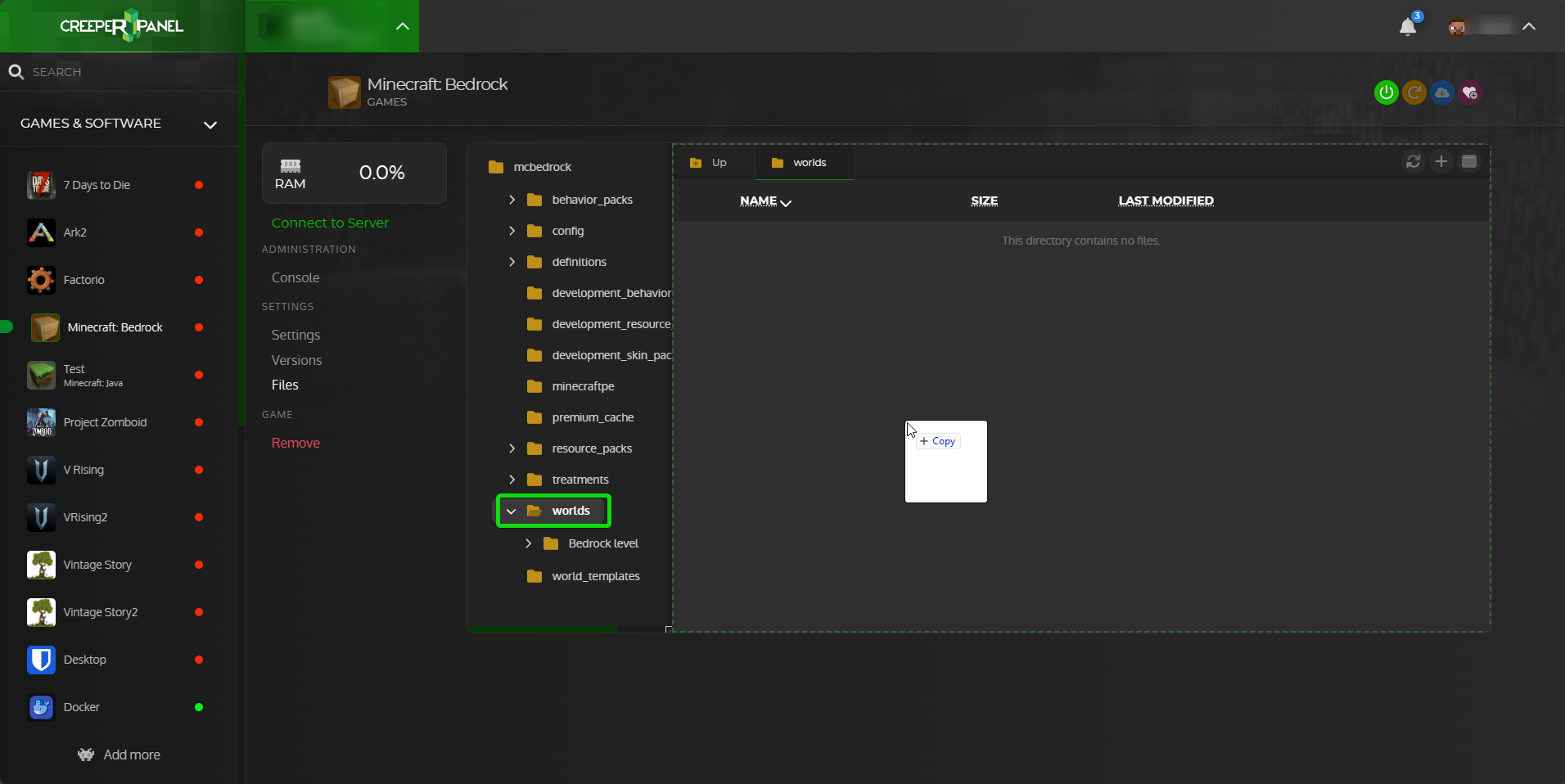
Task: Select the world_templates folder
Action: coord(584,576)
